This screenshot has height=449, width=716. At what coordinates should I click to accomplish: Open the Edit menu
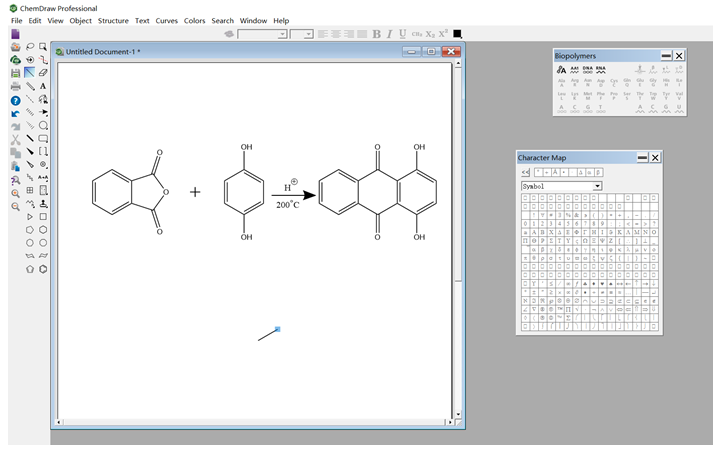[35, 21]
